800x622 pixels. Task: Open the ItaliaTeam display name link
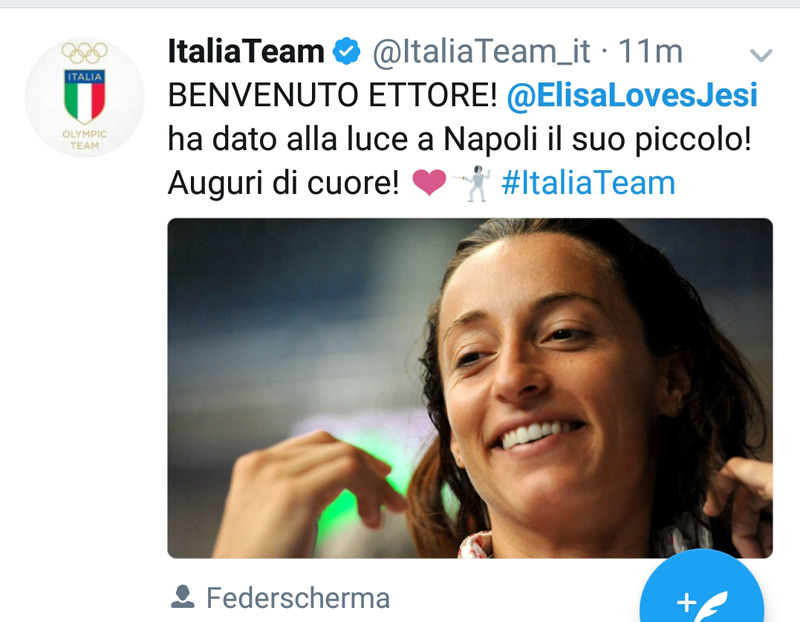coord(246,52)
